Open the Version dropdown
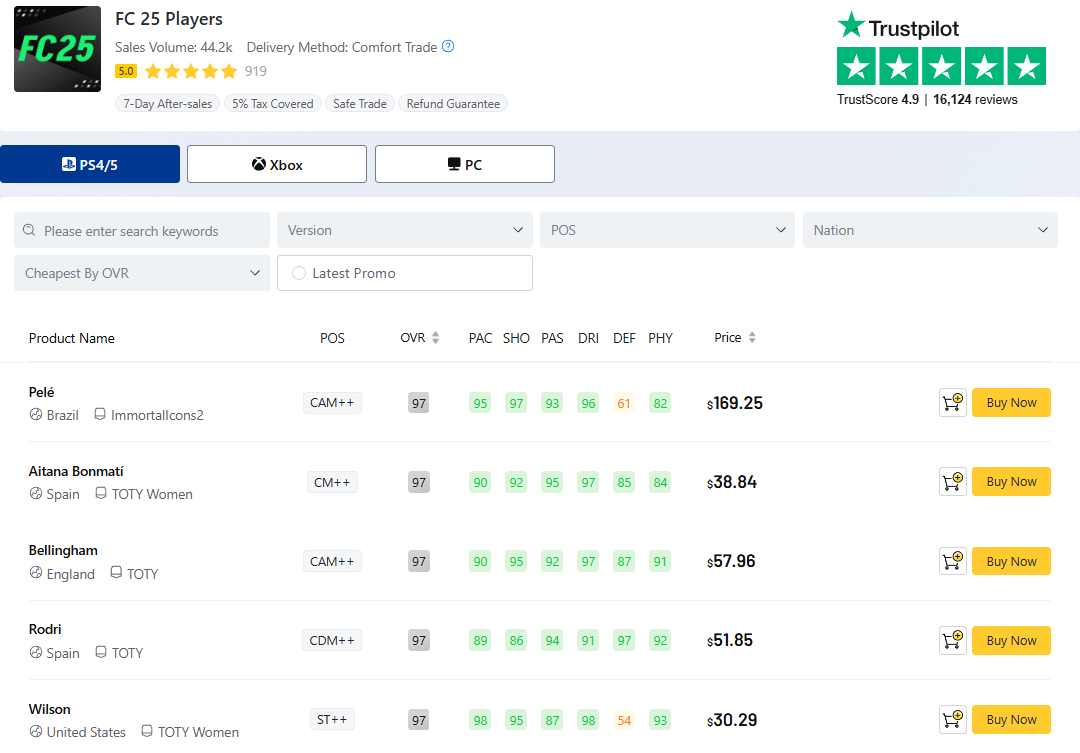 (x=405, y=230)
